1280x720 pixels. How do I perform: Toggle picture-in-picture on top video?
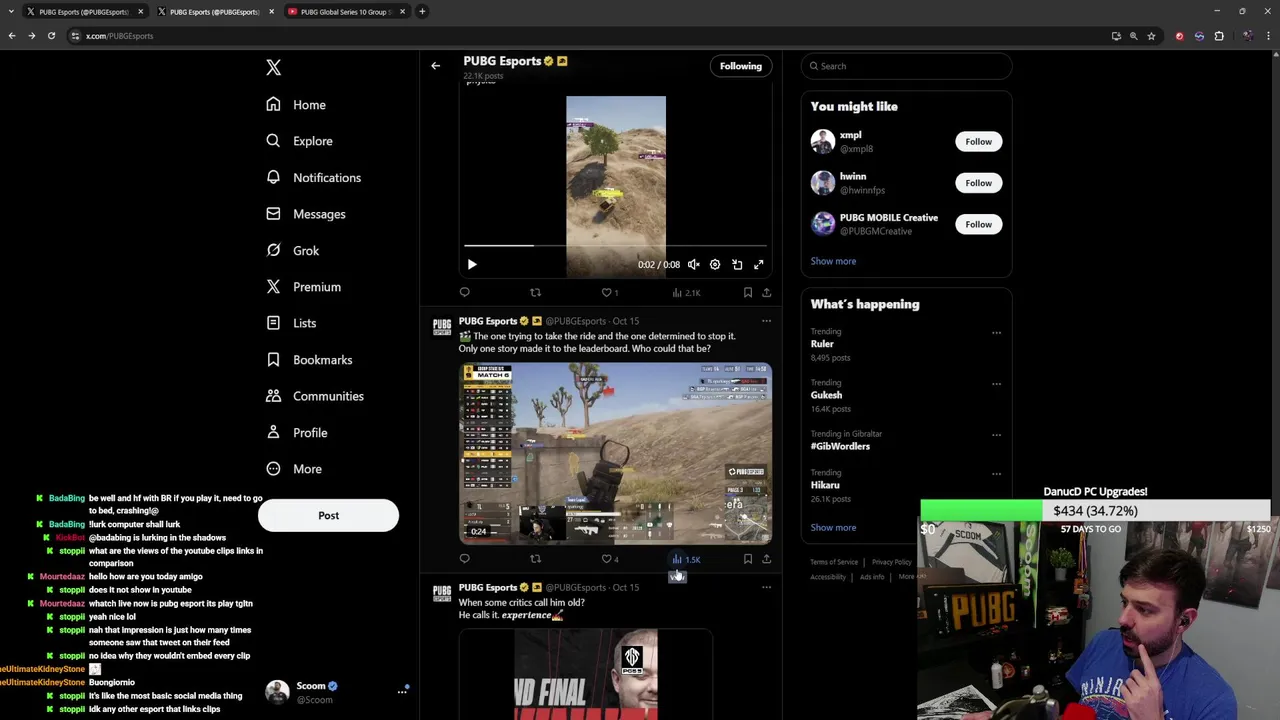point(737,265)
